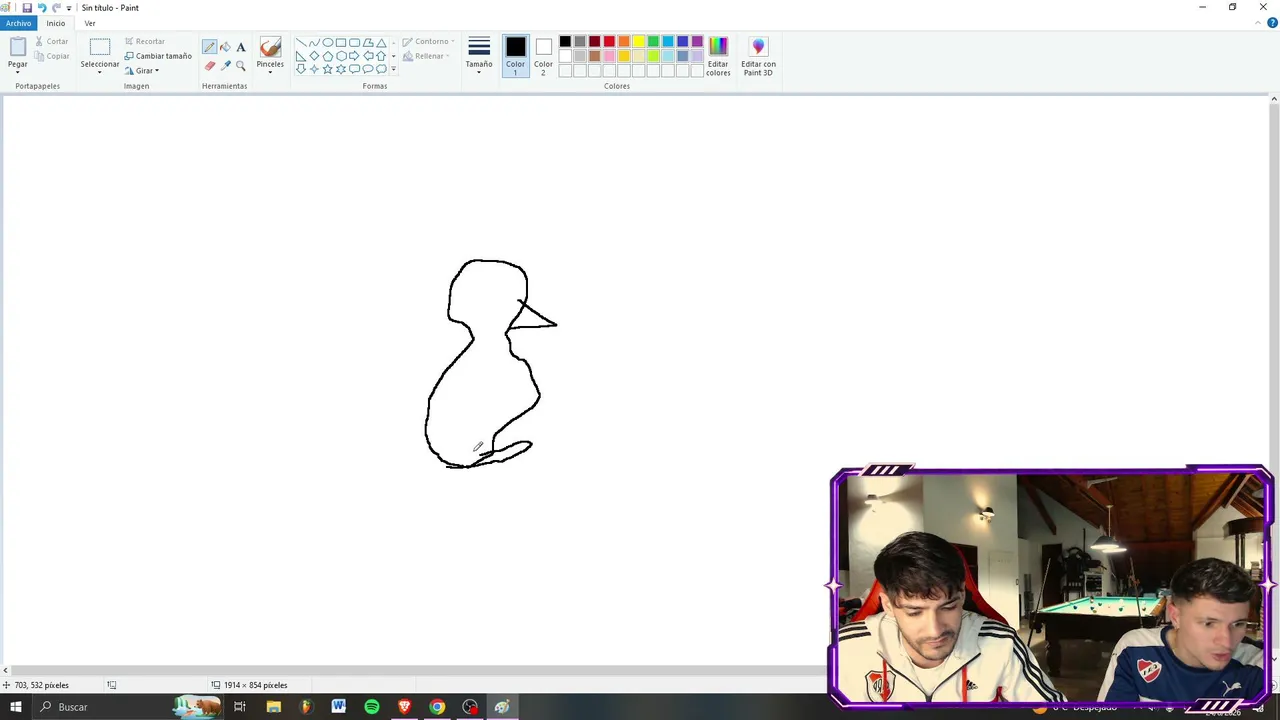Open Paint help question mark icon

[x=1272, y=23]
